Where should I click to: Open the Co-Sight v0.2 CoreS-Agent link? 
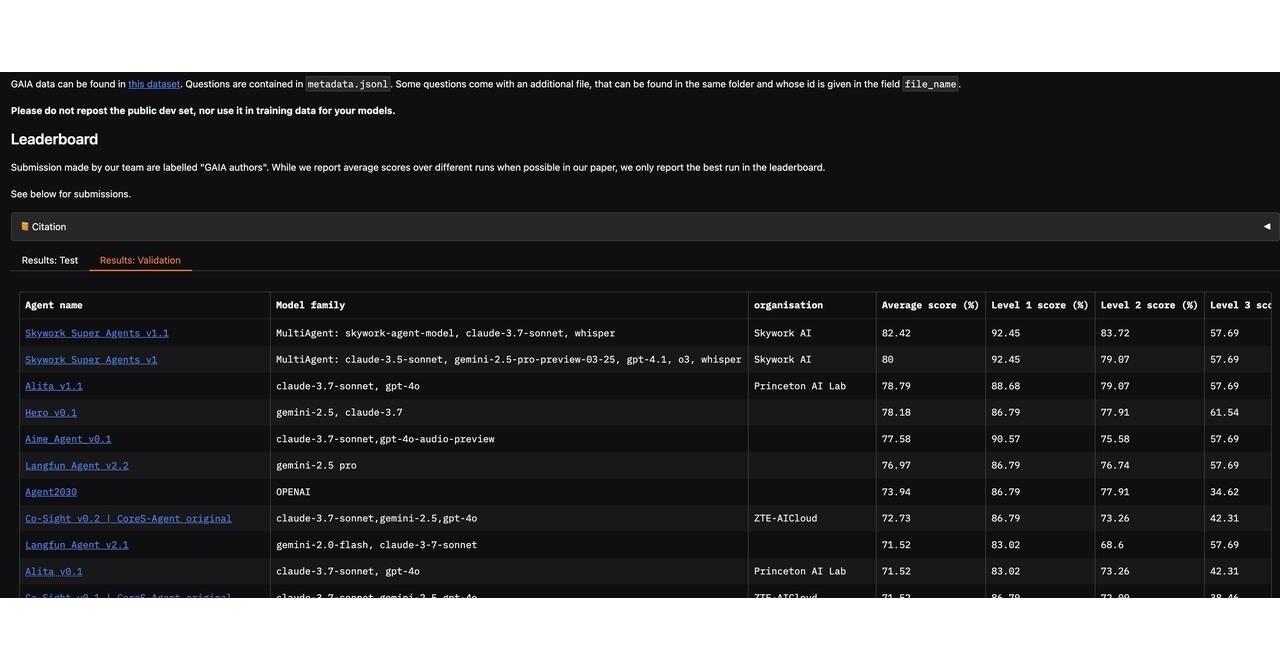tap(128, 518)
